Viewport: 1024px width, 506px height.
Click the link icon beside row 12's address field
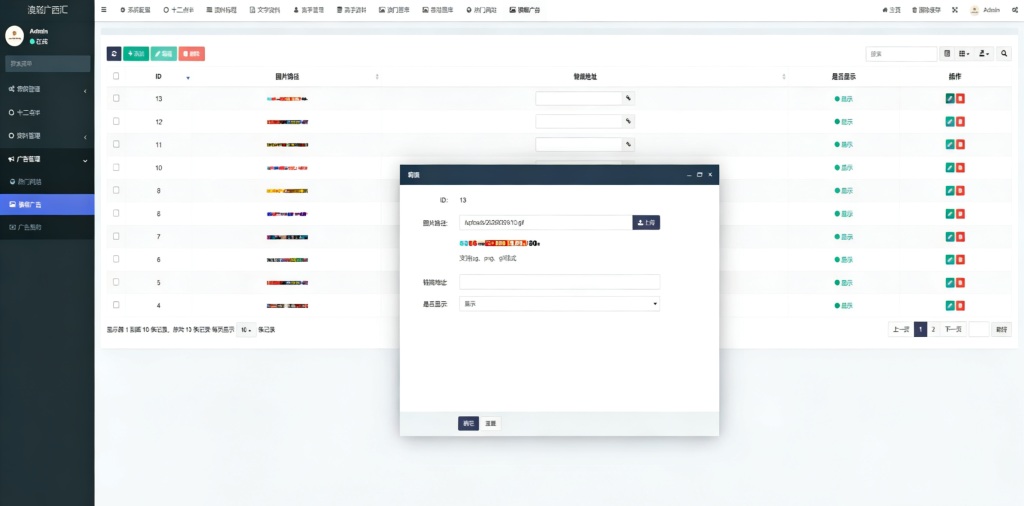click(628, 121)
